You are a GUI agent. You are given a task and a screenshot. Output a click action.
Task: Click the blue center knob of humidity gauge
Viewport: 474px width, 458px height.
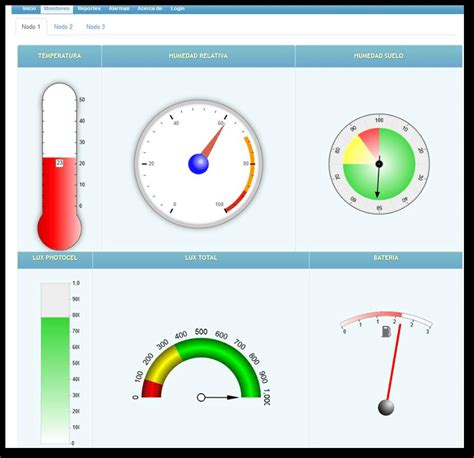(198, 164)
